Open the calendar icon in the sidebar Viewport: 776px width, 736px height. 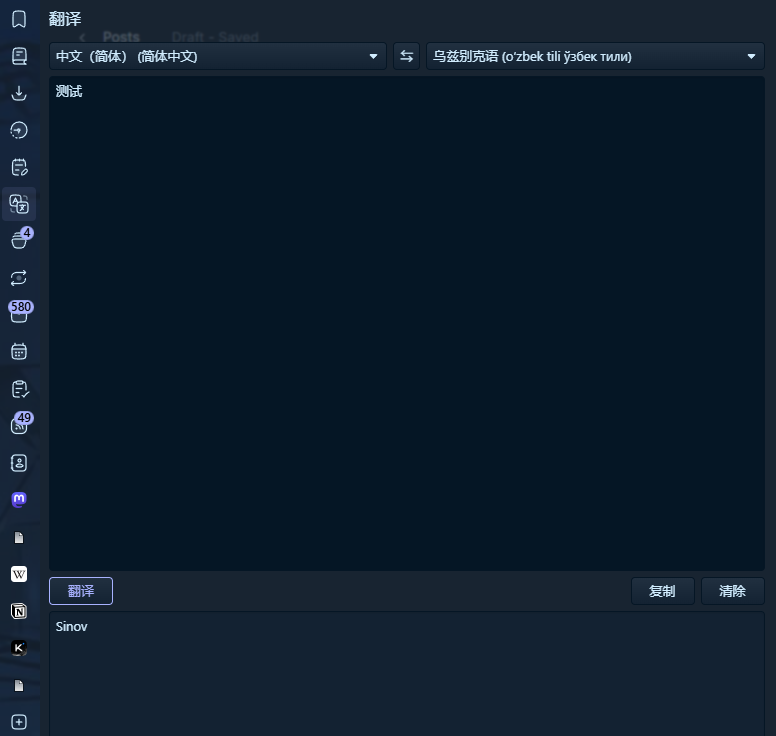click(19, 352)
